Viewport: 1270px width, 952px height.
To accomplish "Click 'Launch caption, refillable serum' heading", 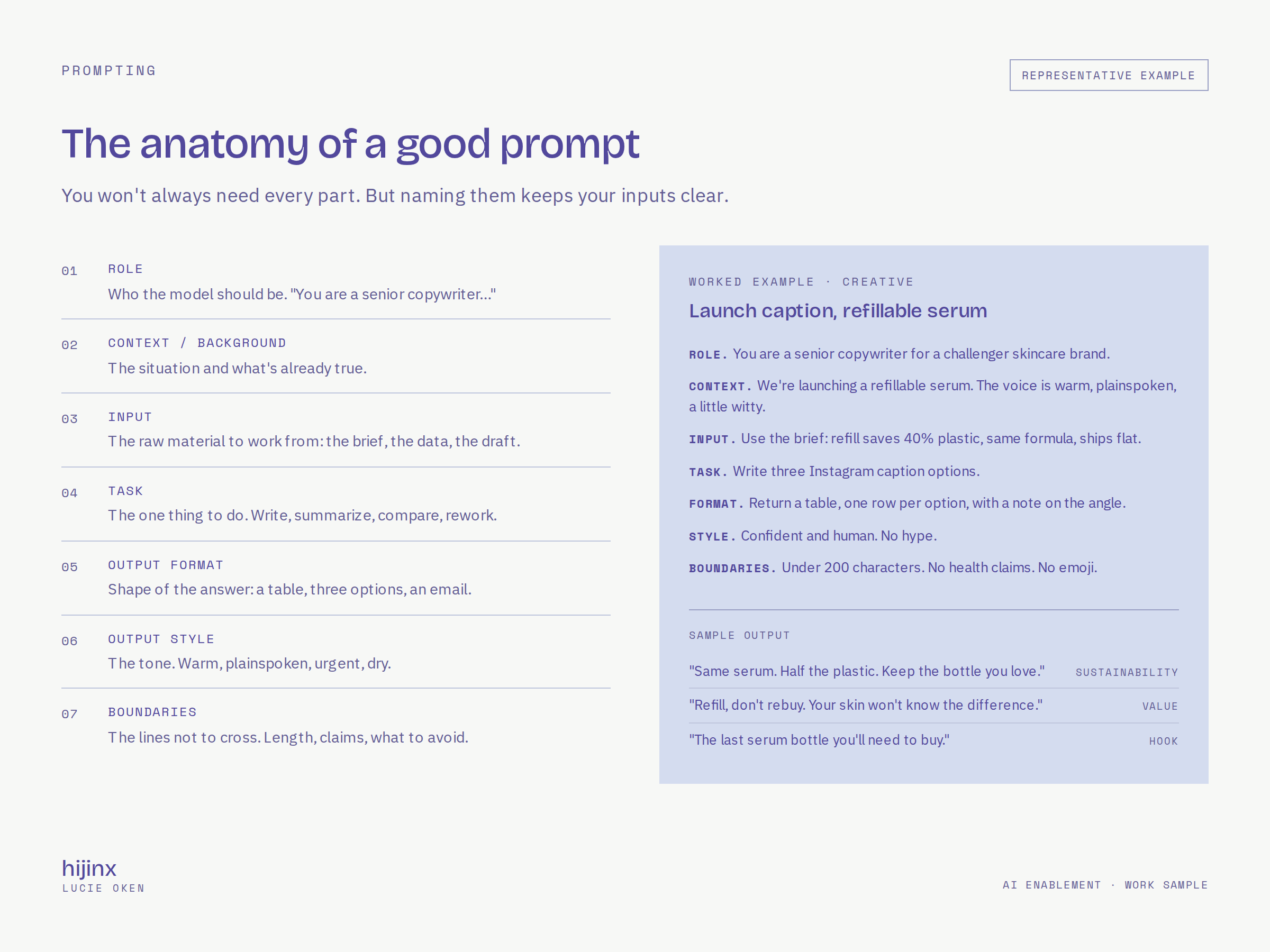I will click(838, 311).
